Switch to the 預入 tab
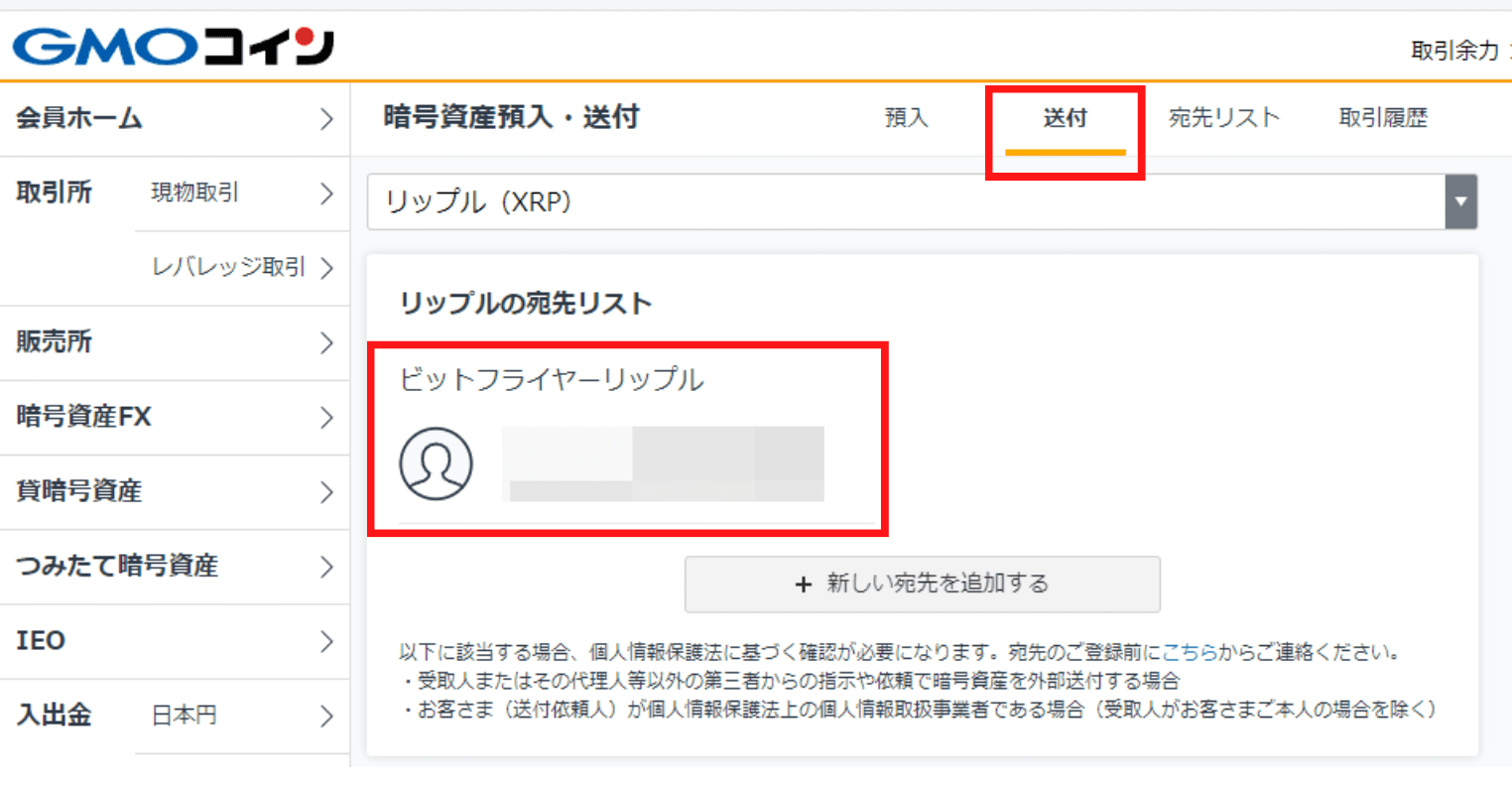 tap(906, 118)
